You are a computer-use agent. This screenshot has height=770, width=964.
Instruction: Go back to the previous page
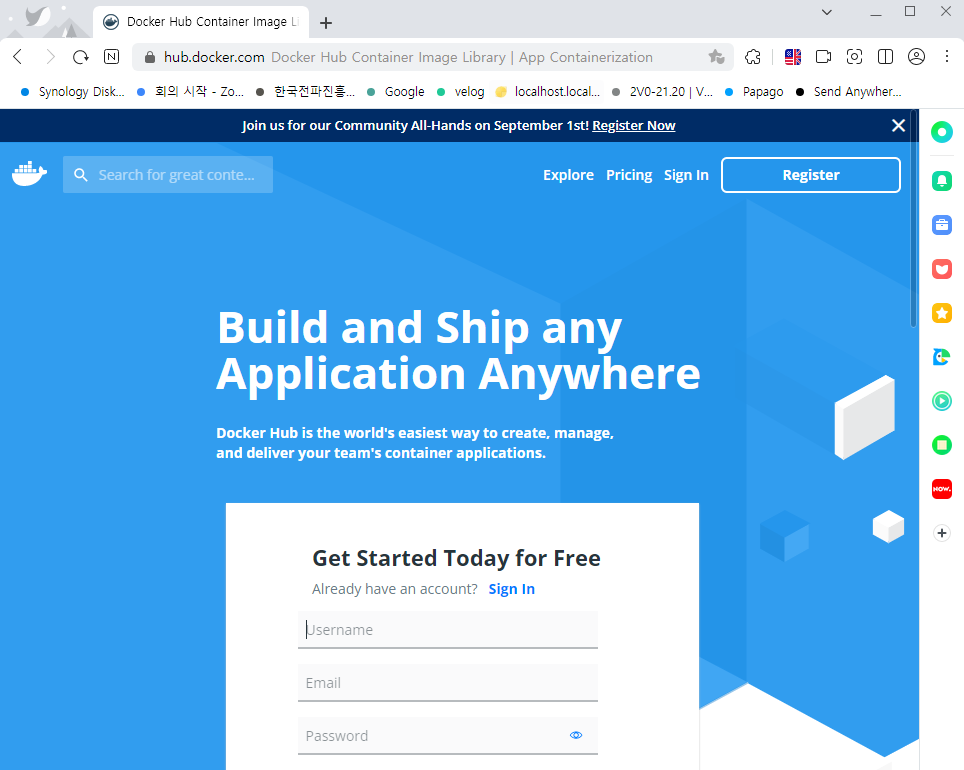click(18, 57)
